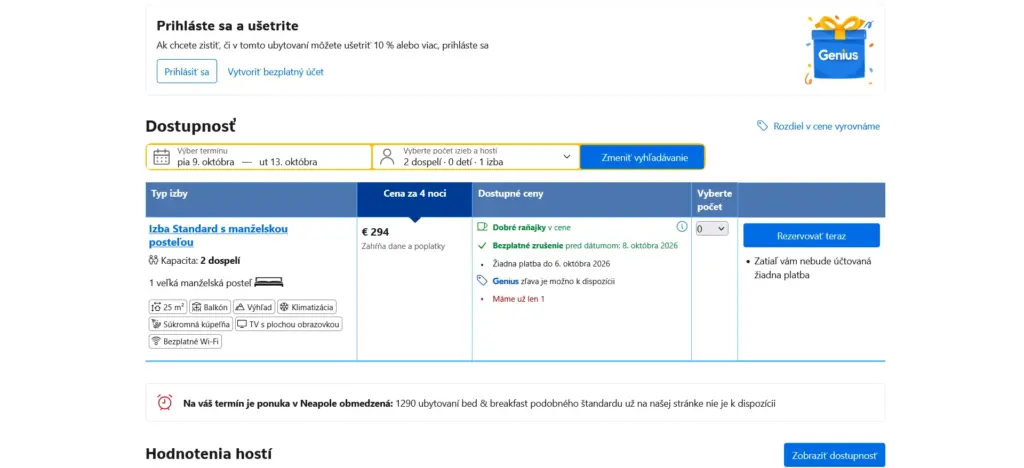Click the Hodnotenia hostí heading

point(209,454)
